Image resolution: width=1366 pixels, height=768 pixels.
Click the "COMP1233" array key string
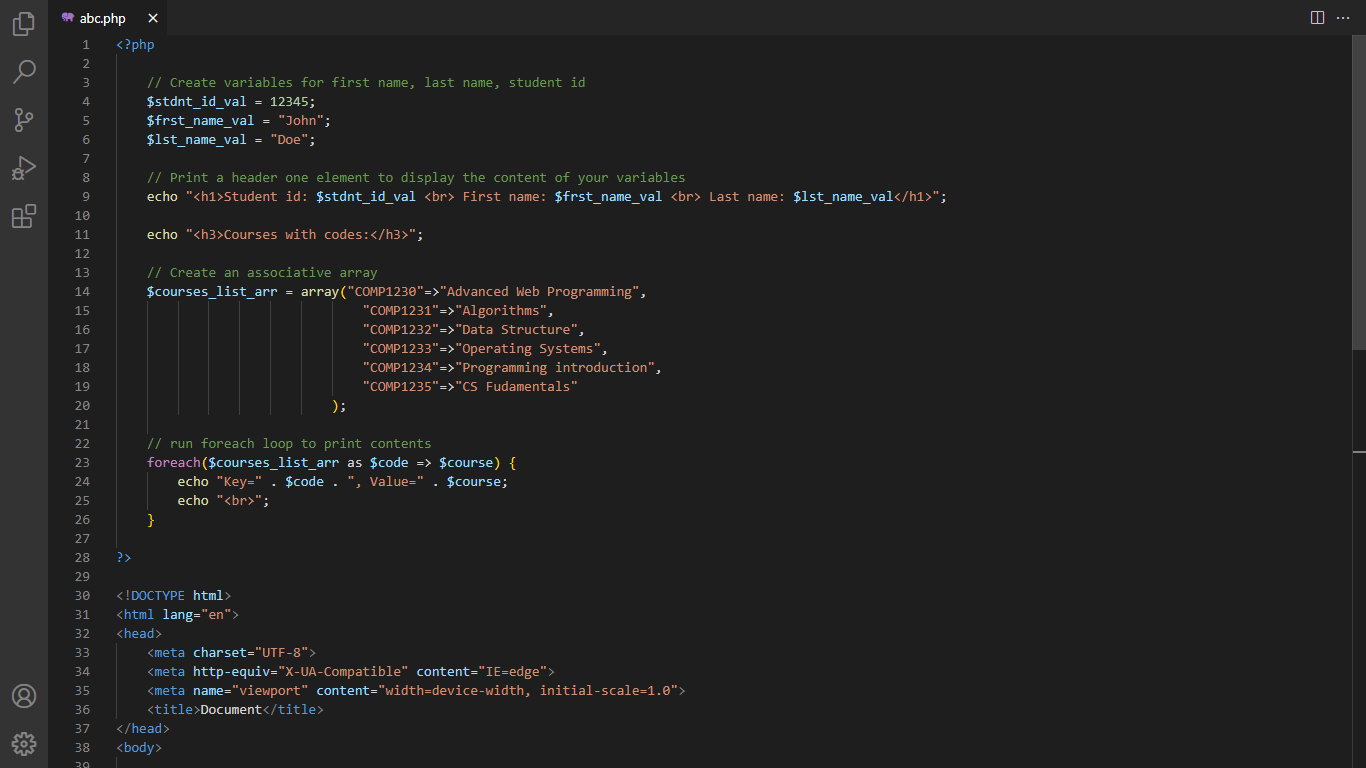401,349
